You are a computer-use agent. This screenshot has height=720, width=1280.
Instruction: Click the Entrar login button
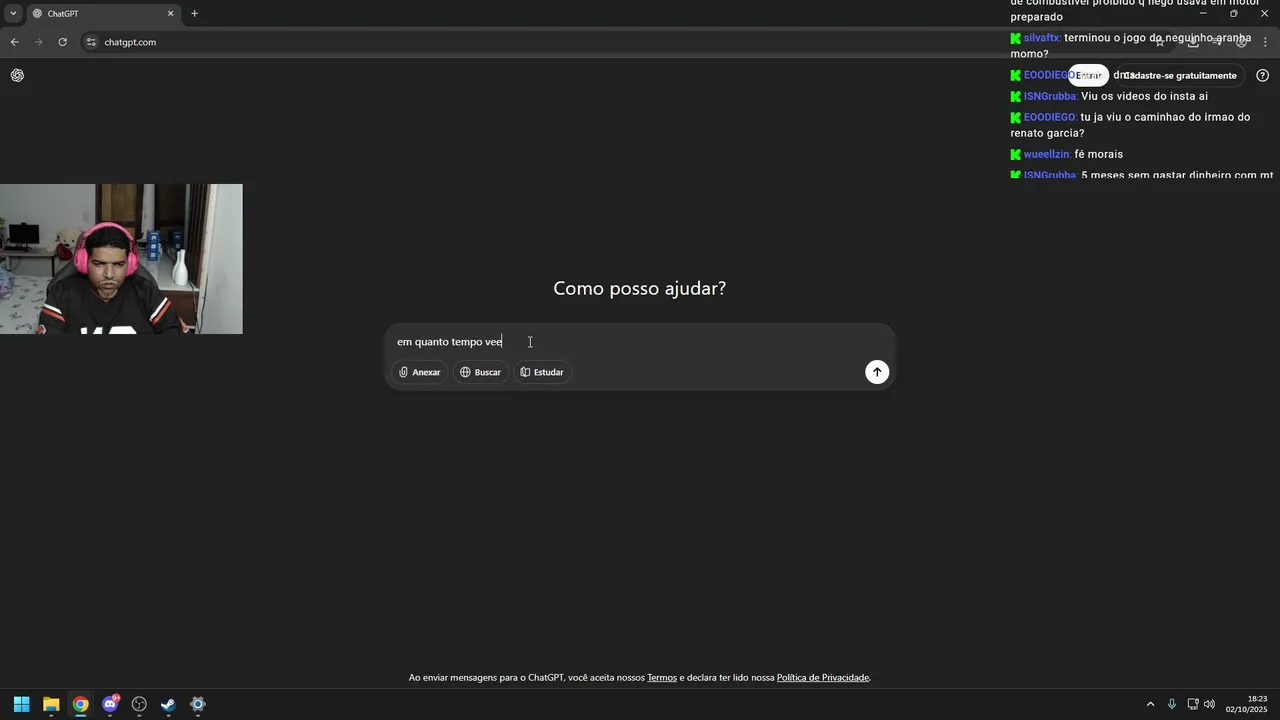coord(1089,75)
